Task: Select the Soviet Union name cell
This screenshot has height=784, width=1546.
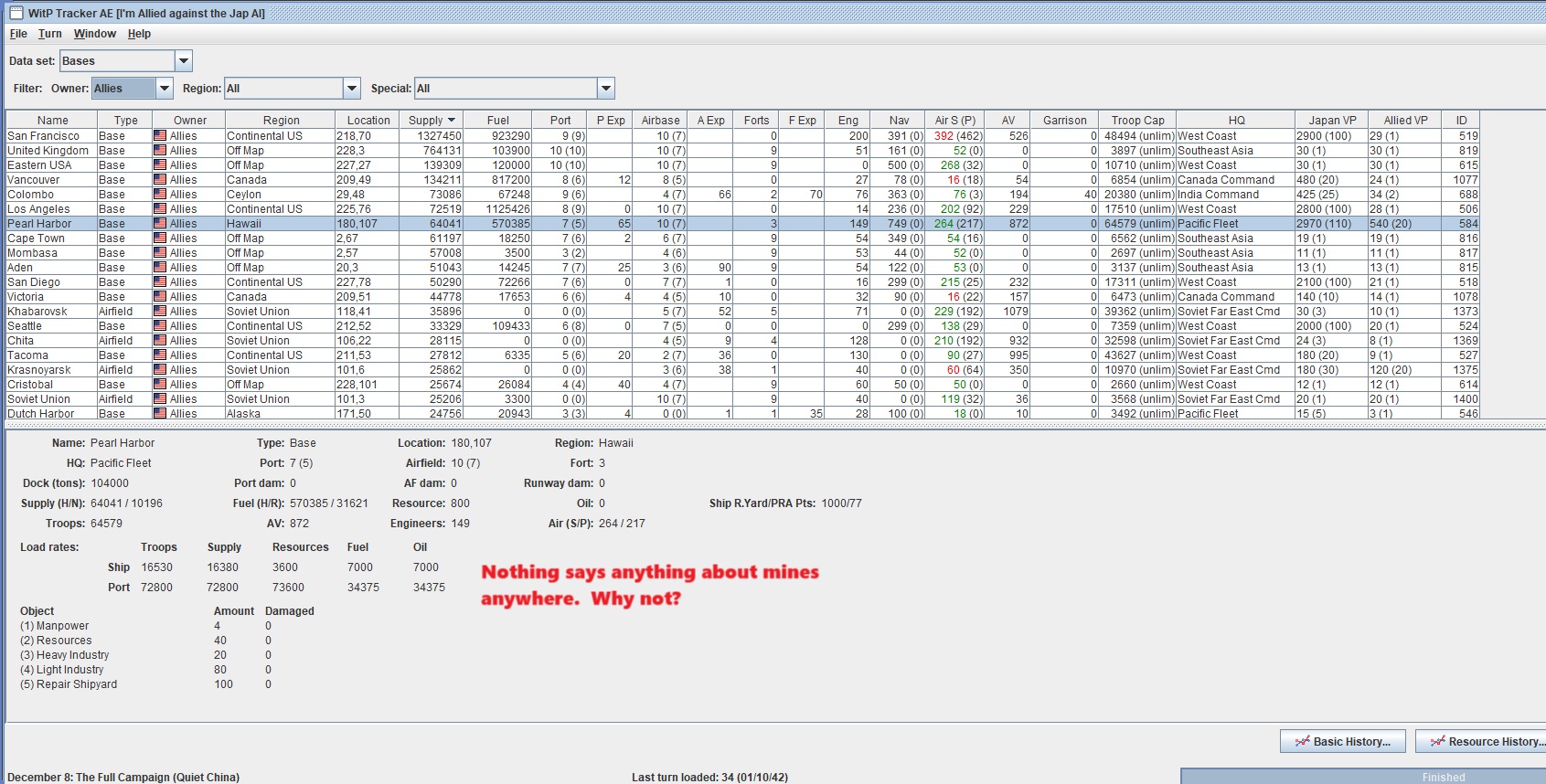Action: pos(51,399)
